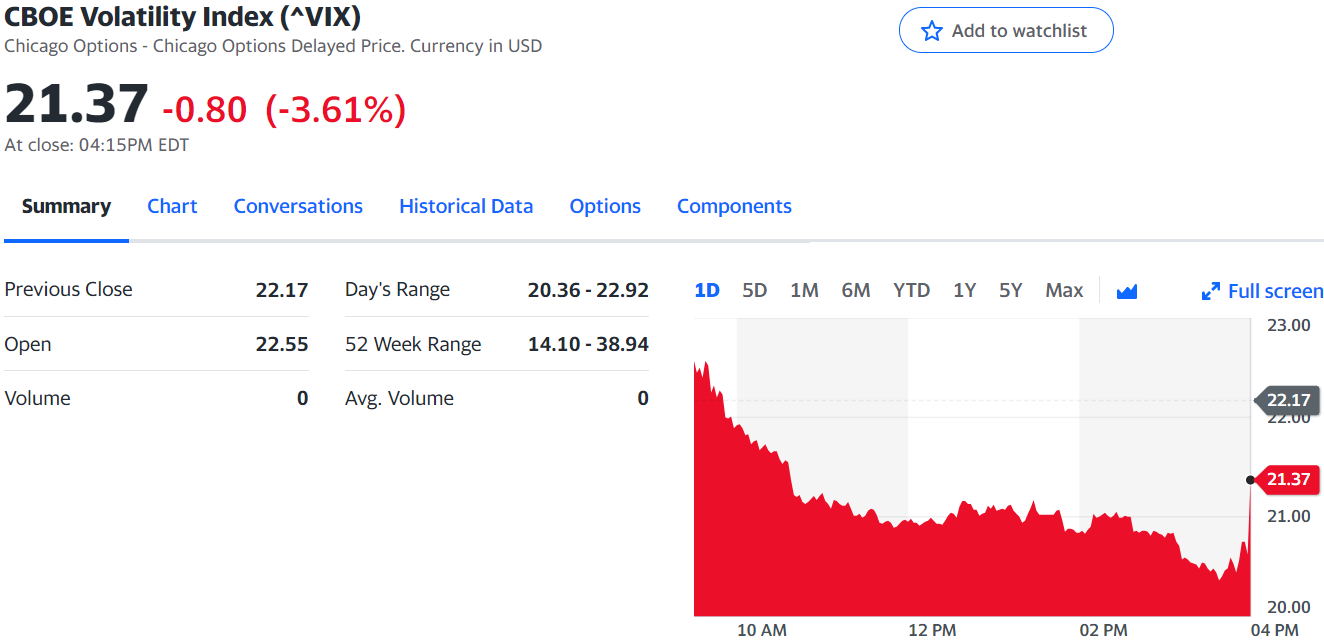This screenshot has height=644, width=1324.
Task: Click the CBOE Volatility Index (^VIX) title
Action: (183, 16)
